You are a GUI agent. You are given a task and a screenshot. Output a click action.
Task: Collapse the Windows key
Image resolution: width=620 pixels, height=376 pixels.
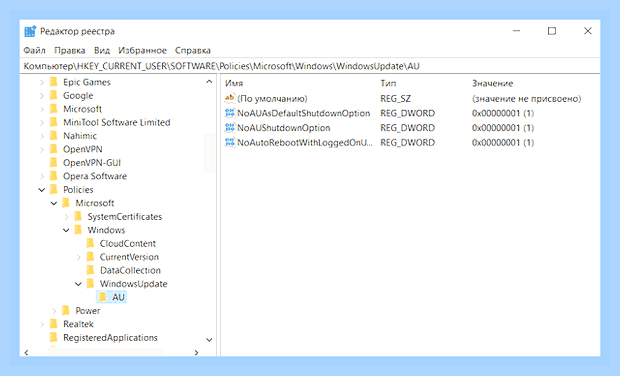tap(66, 230)
